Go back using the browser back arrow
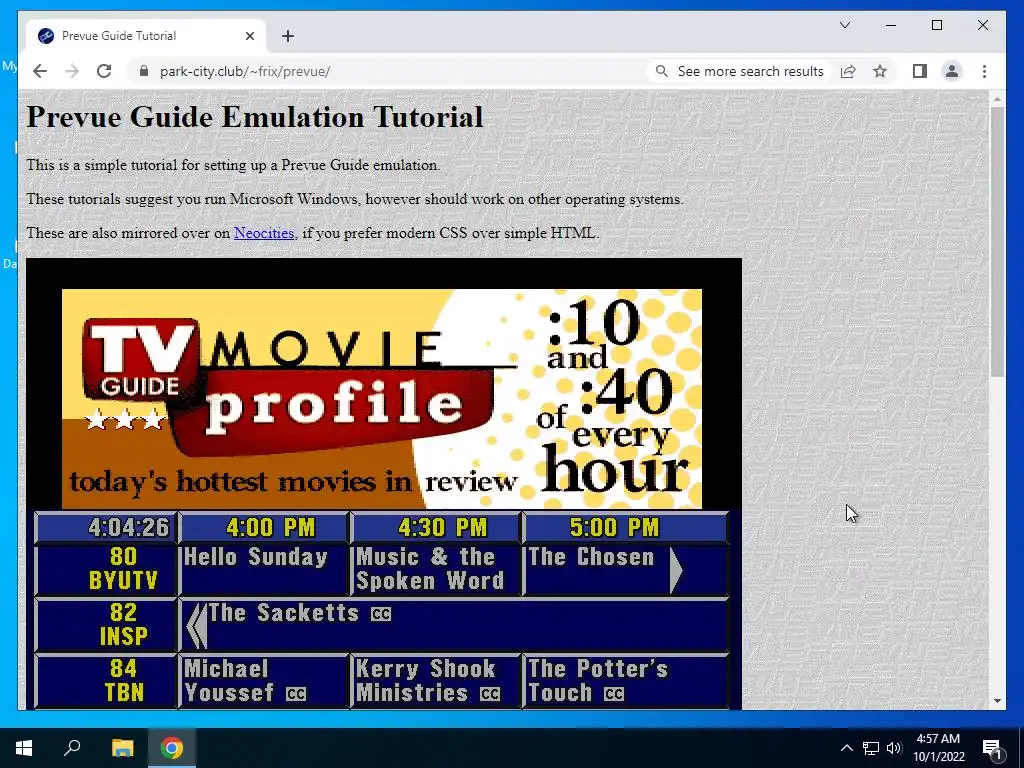The height and width of the screenshot is (768, 1024). (40, 71)
